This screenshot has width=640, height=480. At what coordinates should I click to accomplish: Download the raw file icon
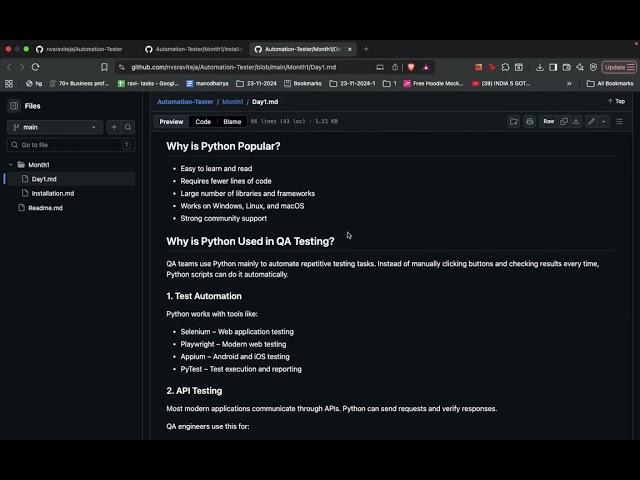576,121
